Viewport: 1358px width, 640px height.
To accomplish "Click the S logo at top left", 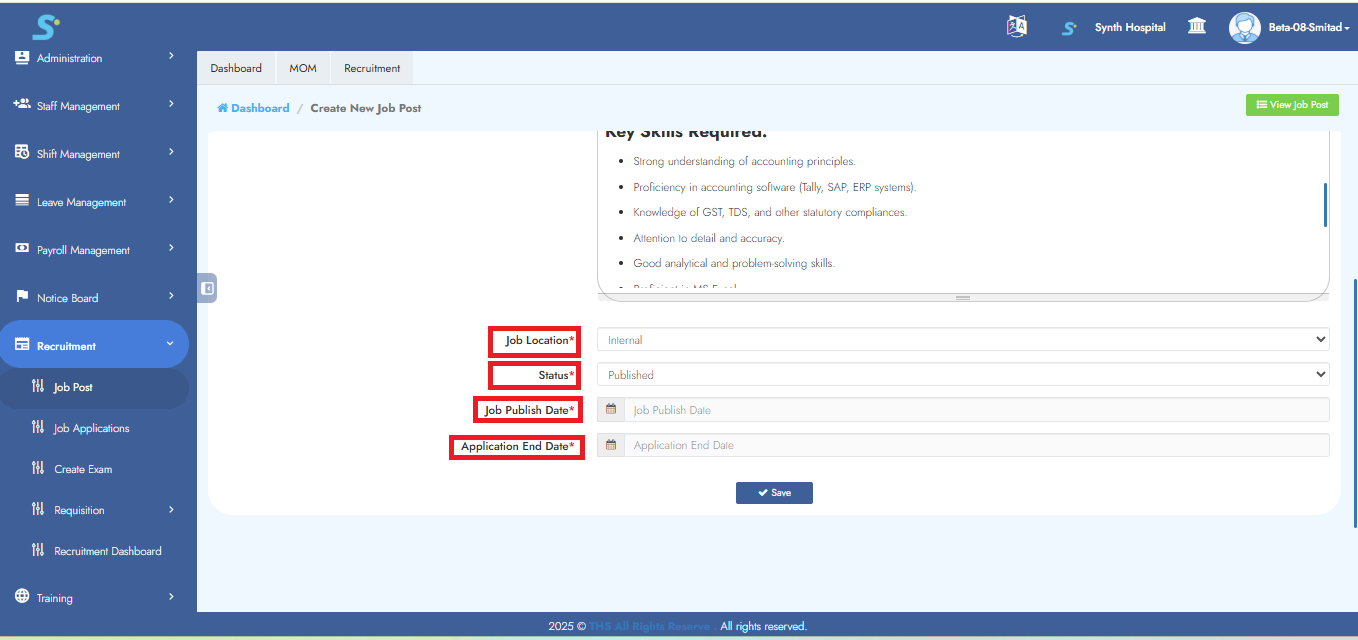I will pyautogui.click(x=45, y=27).
